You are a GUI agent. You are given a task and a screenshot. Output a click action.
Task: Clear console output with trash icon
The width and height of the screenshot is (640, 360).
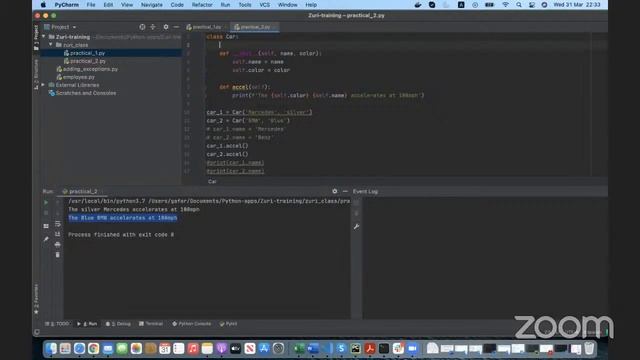tap(58, 255)
